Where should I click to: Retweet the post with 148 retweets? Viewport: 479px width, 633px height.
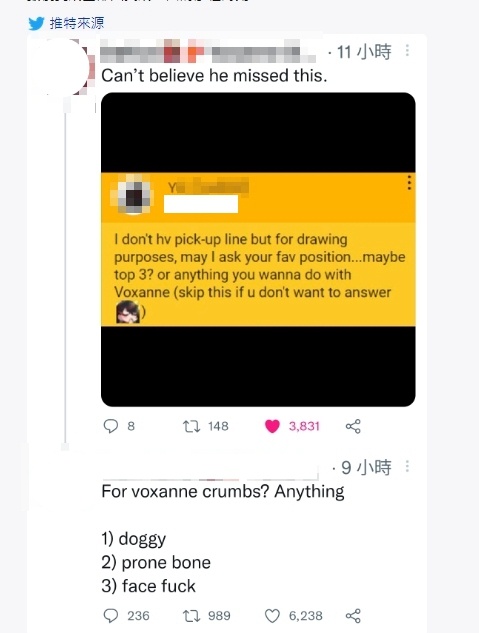pyautogui.click(x=191, y=426)
